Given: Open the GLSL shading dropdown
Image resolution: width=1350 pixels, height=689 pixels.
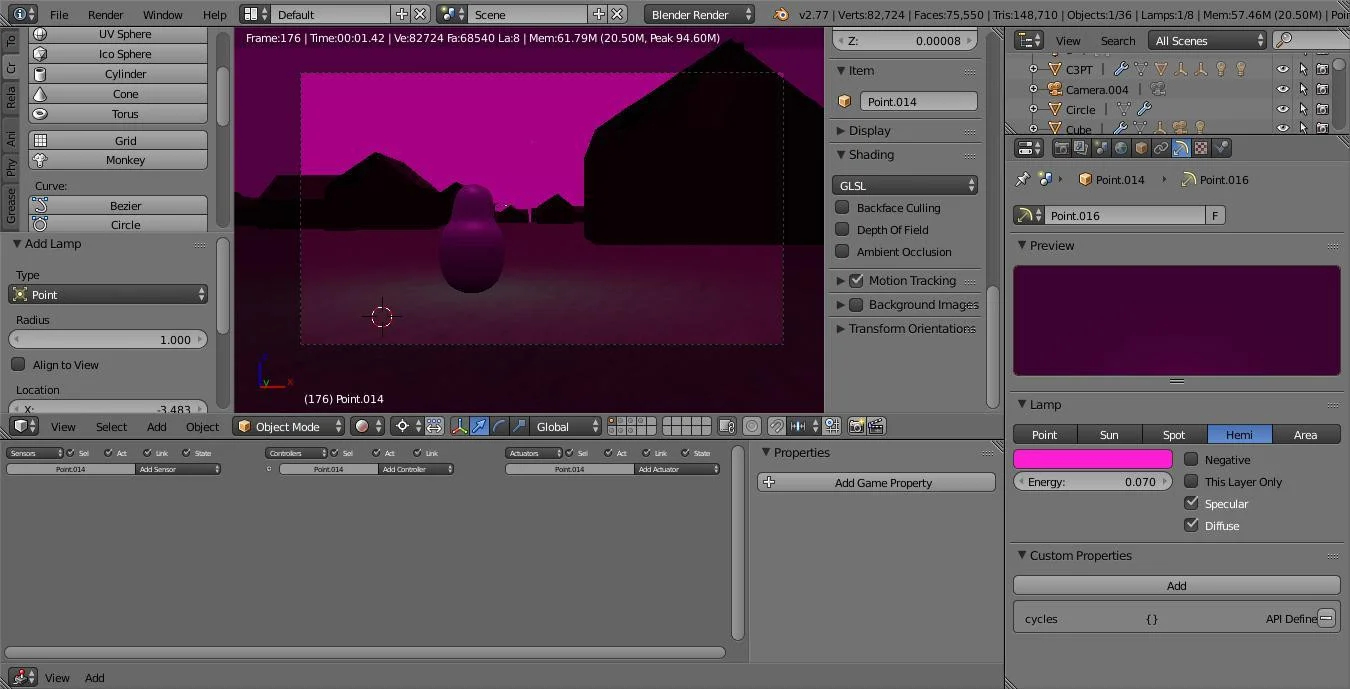Looking at the screenshot, I should click(904, 185).
